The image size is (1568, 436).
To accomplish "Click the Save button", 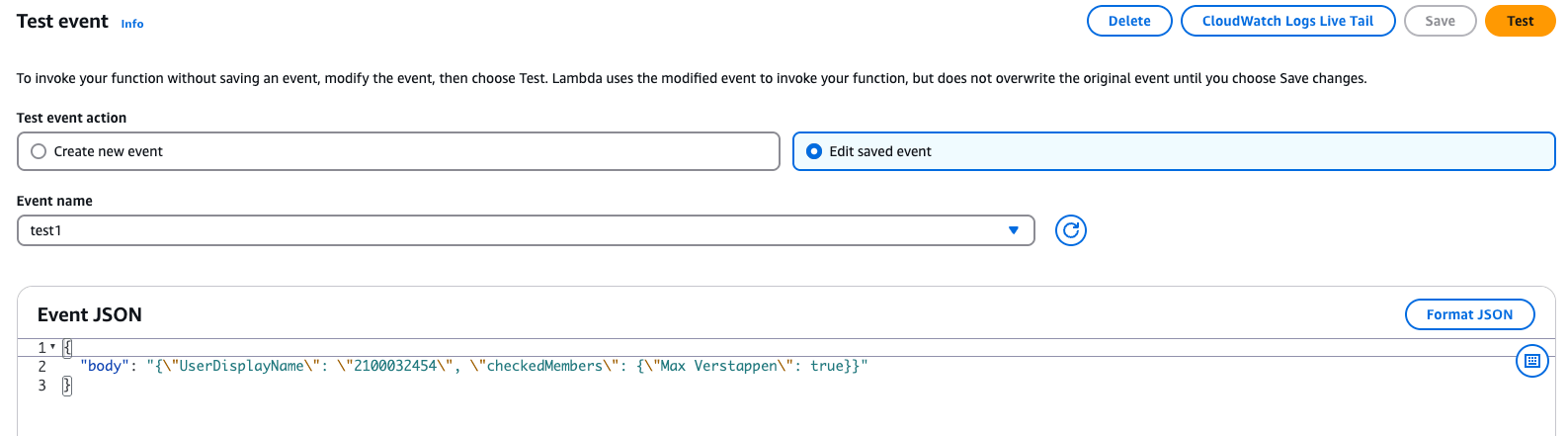I will [1440, 21].
